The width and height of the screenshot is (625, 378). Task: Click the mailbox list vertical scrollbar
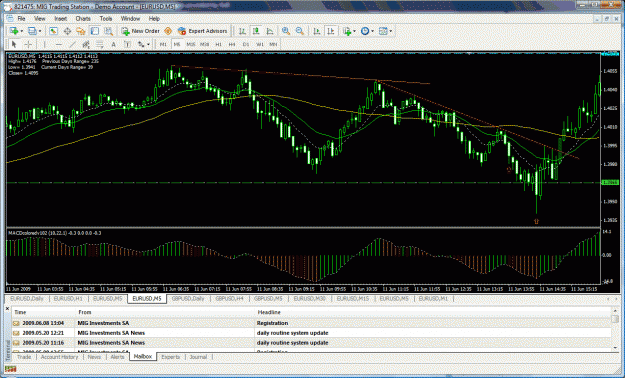614,329
